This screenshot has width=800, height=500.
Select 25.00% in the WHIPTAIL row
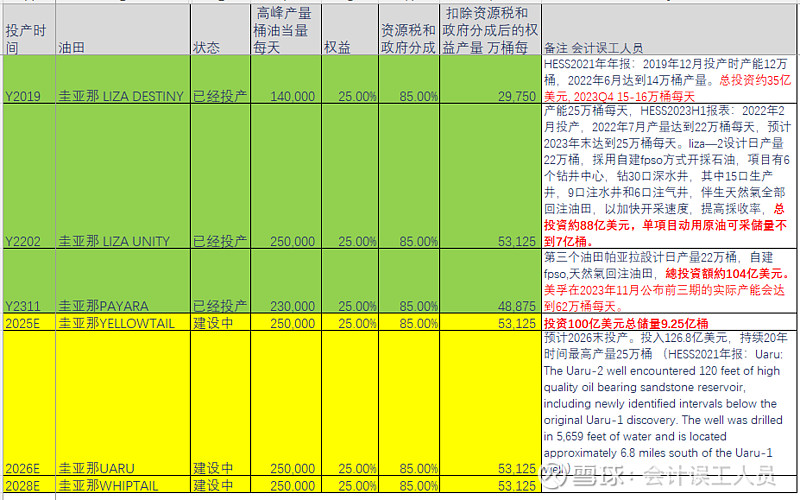pyautogui.click(x=350, y=485)
